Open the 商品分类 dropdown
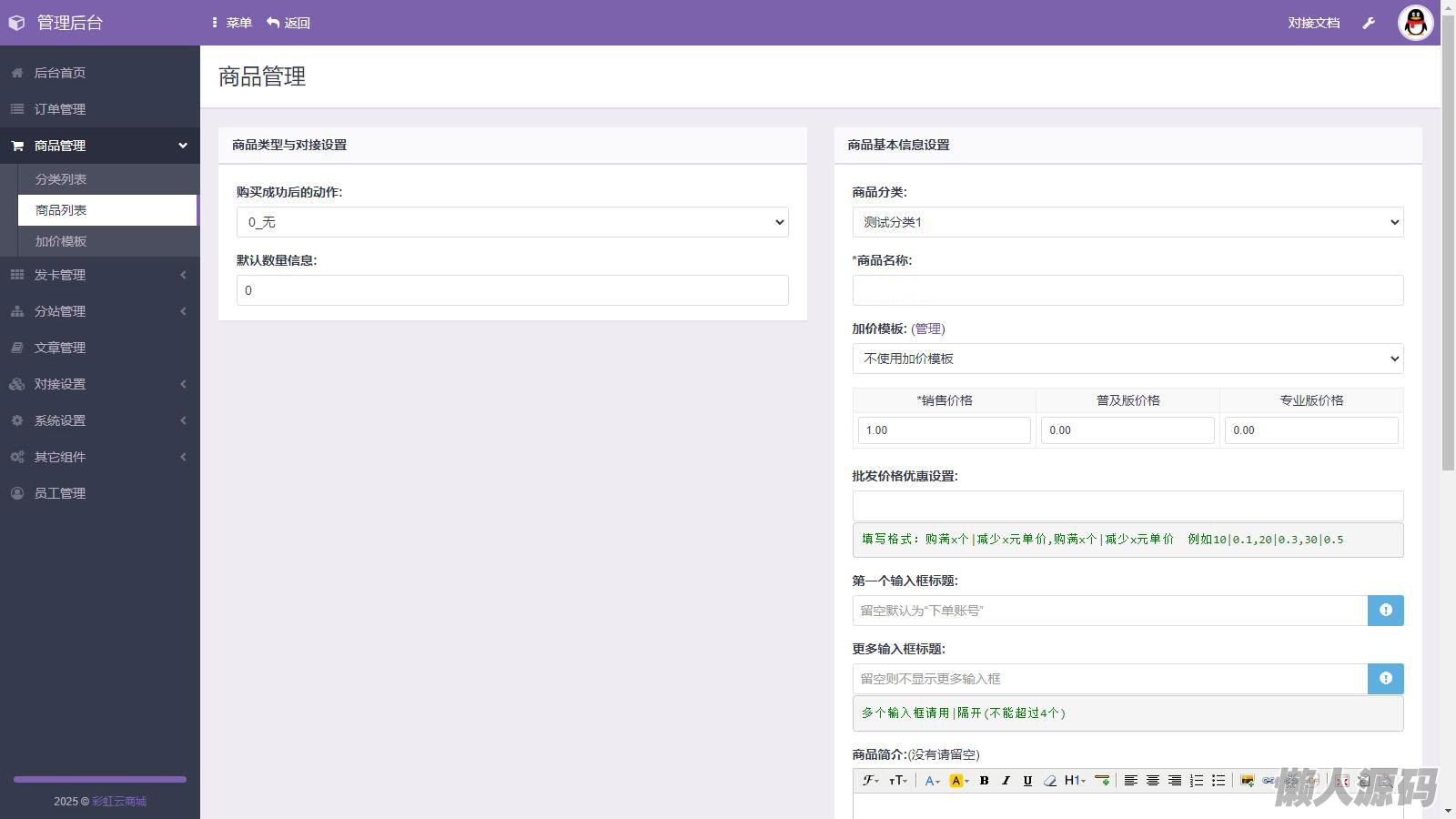The width and height of the screenshot is (1456, 819). (x=1127, y=222)
